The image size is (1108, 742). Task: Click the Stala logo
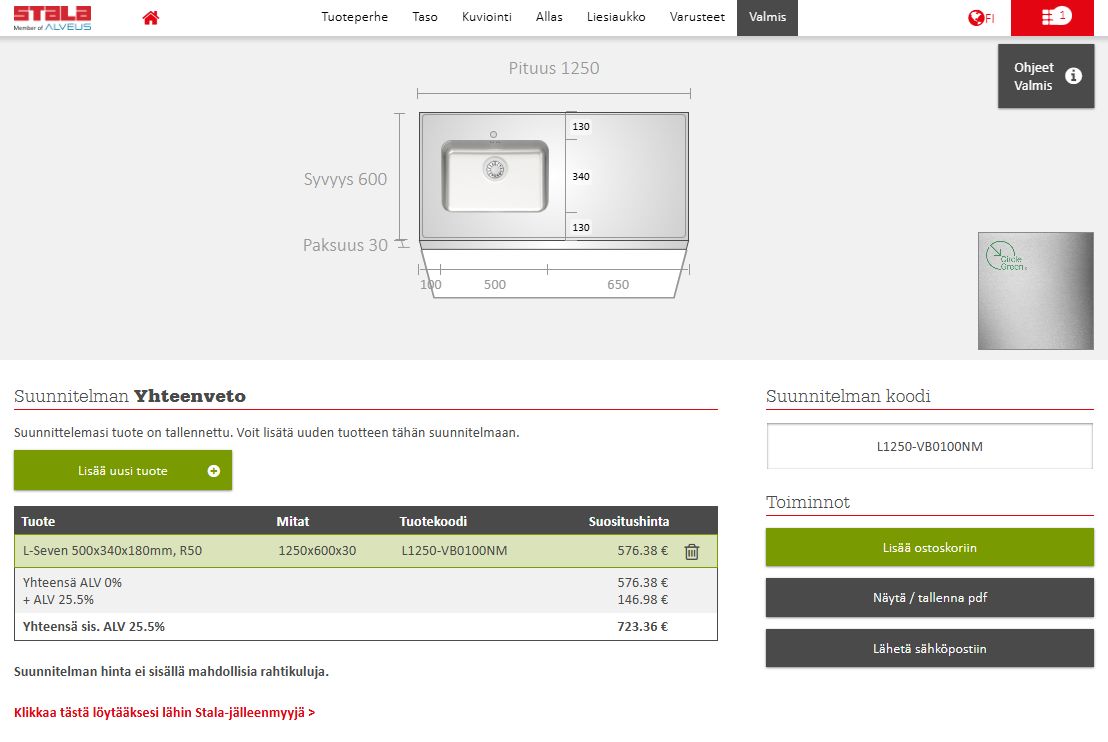(x=52, y=18)
